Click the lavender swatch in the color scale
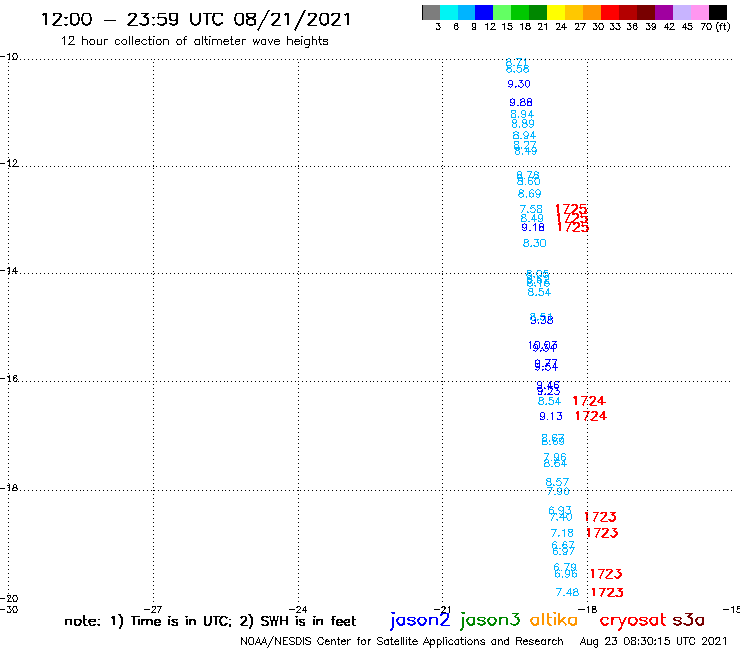The width and height of the screenshot is (740, 650). [681, 12]
